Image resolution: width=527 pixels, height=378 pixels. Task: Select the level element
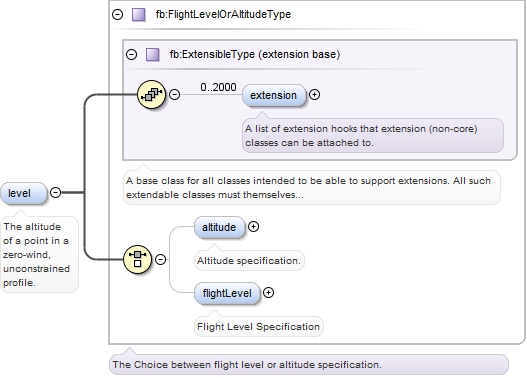pos(24,193)
